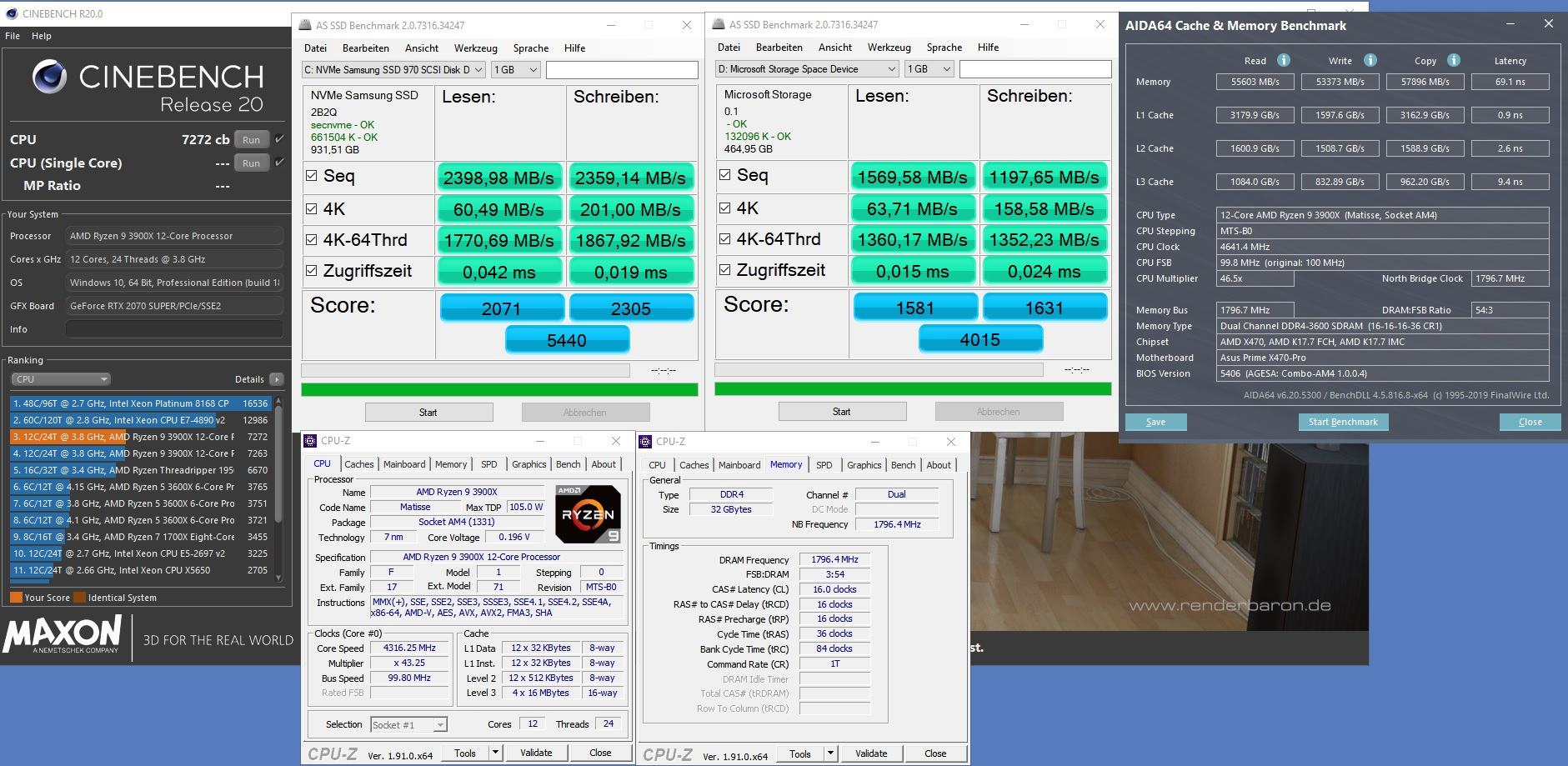
Task: Click the CPU-Z title icon in the CPU tab window
Action: pyautogui.click(x=310, y=441)
